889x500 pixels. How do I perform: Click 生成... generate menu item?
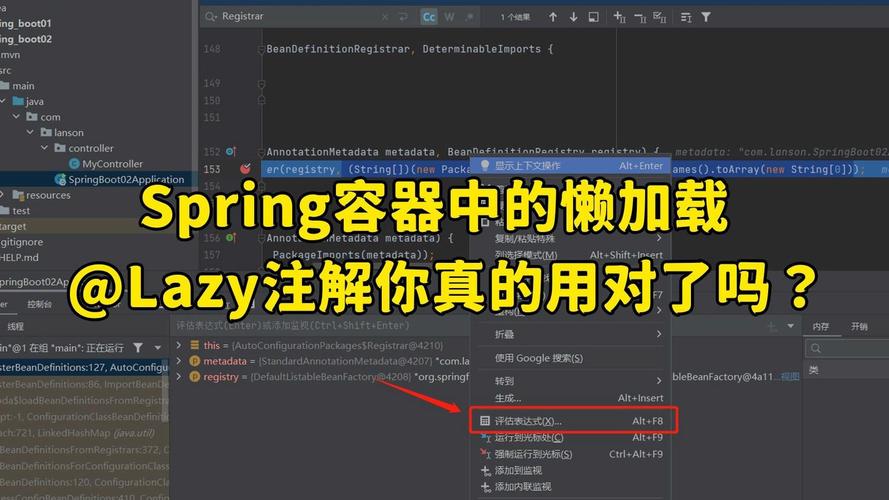571,398
